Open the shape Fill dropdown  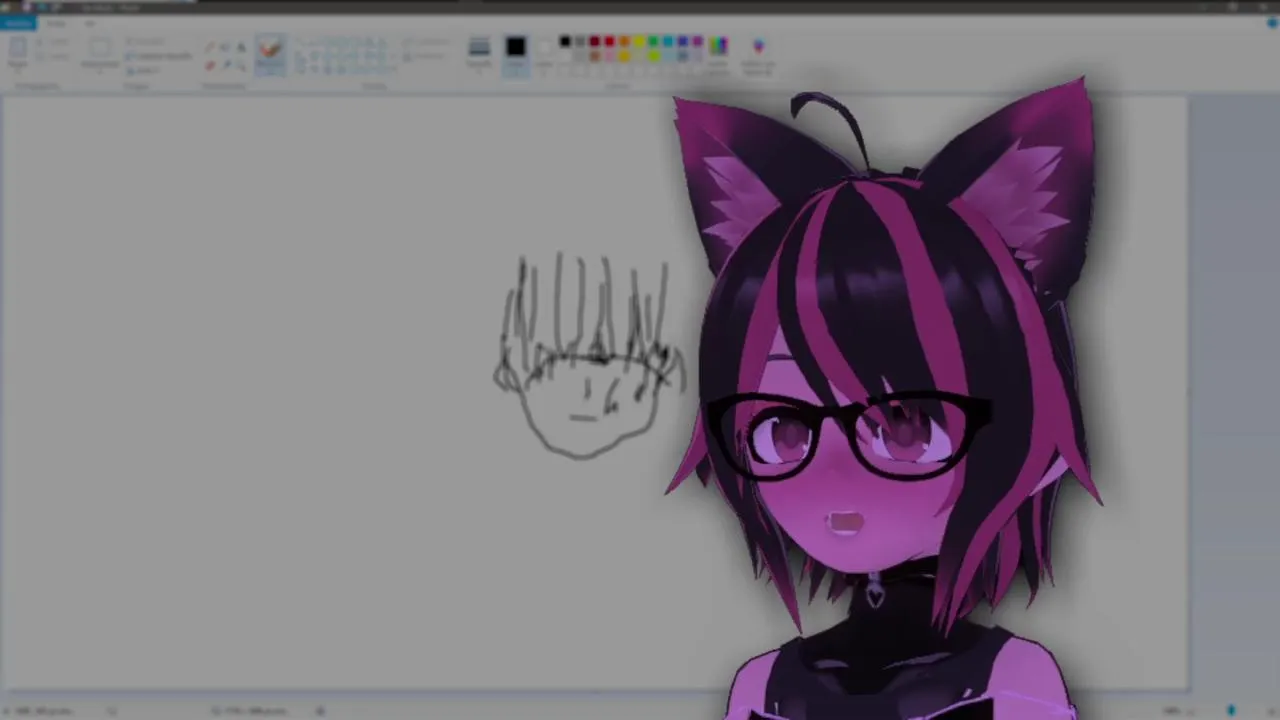coord(425,55)
